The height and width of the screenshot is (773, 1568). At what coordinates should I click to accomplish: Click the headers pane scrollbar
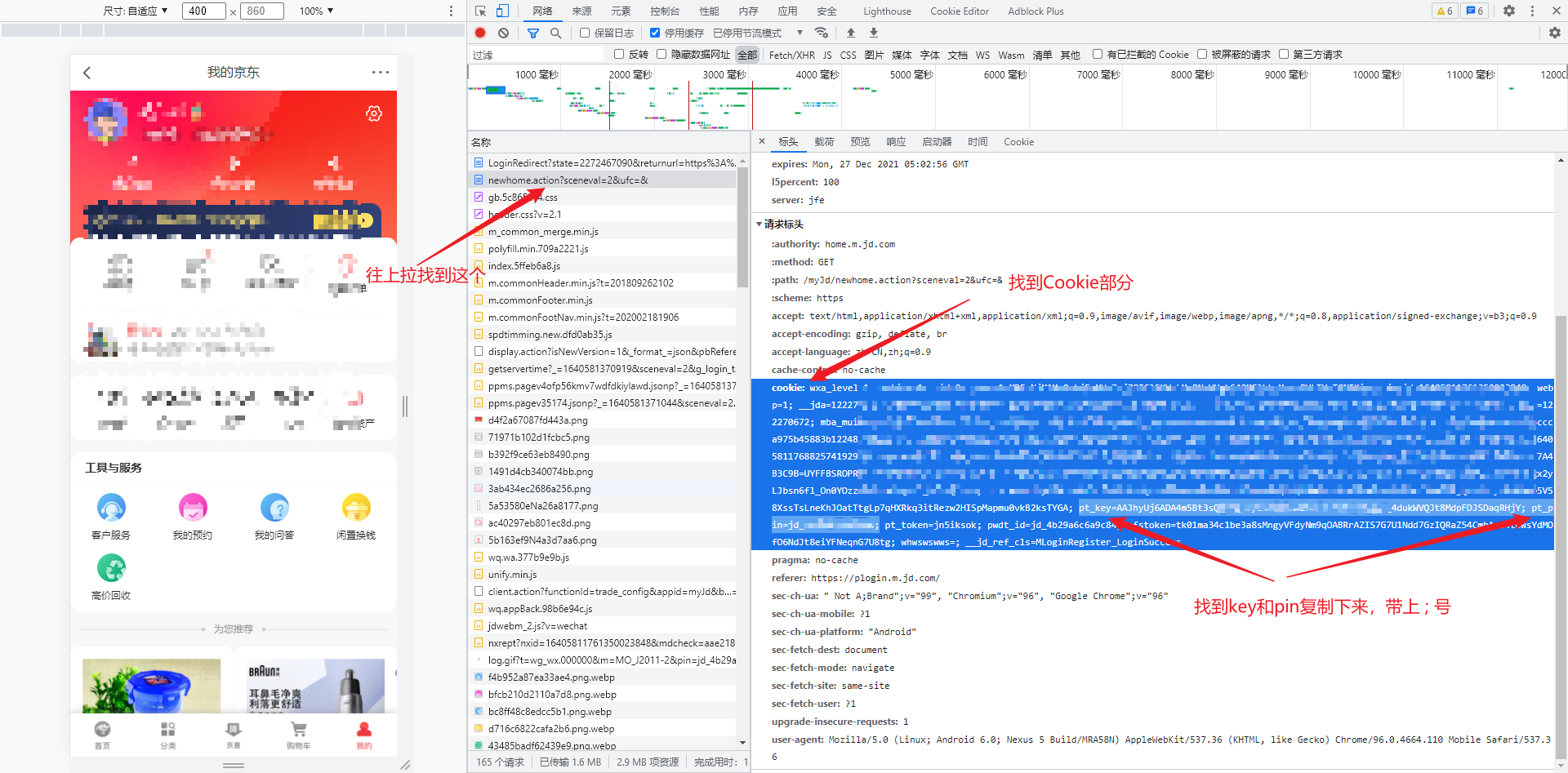(x=1561, y=535)
